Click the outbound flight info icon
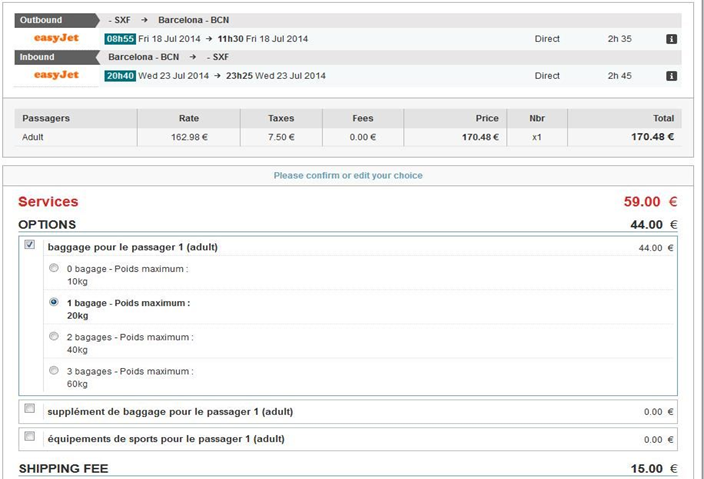The image size is (704, 479). point(672,39)
